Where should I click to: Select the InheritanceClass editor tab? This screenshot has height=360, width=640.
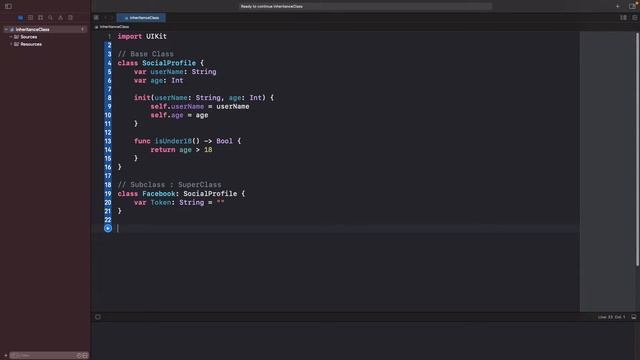point(141,18)
